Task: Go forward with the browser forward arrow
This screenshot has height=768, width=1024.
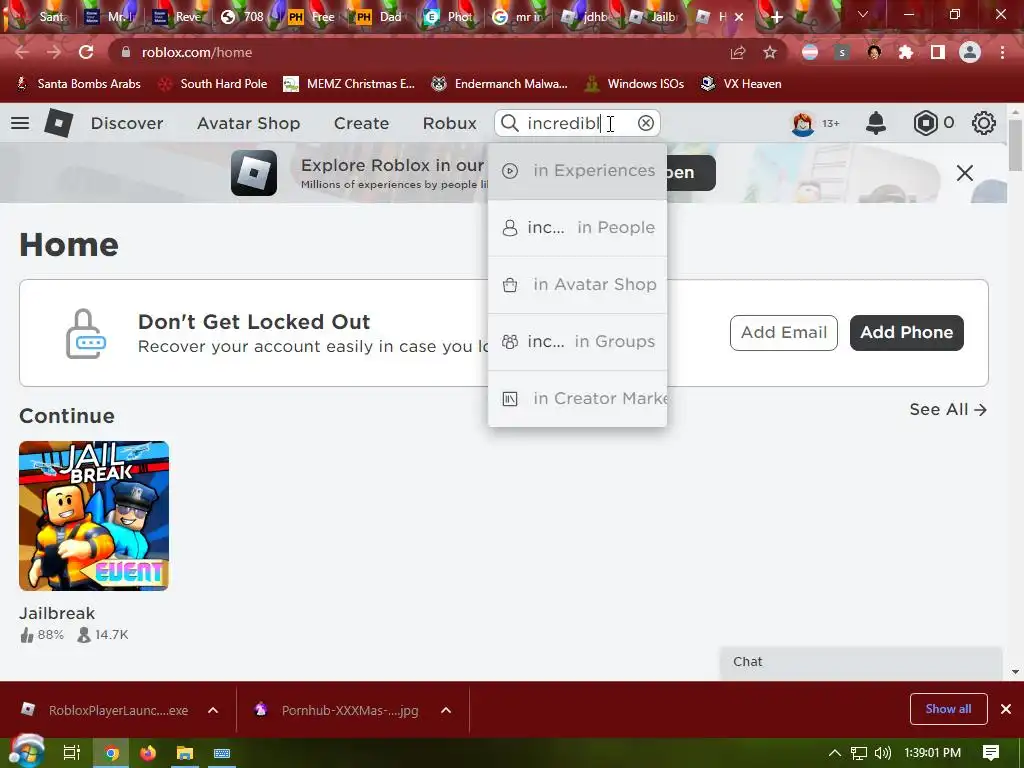Action: click(54, 52)
